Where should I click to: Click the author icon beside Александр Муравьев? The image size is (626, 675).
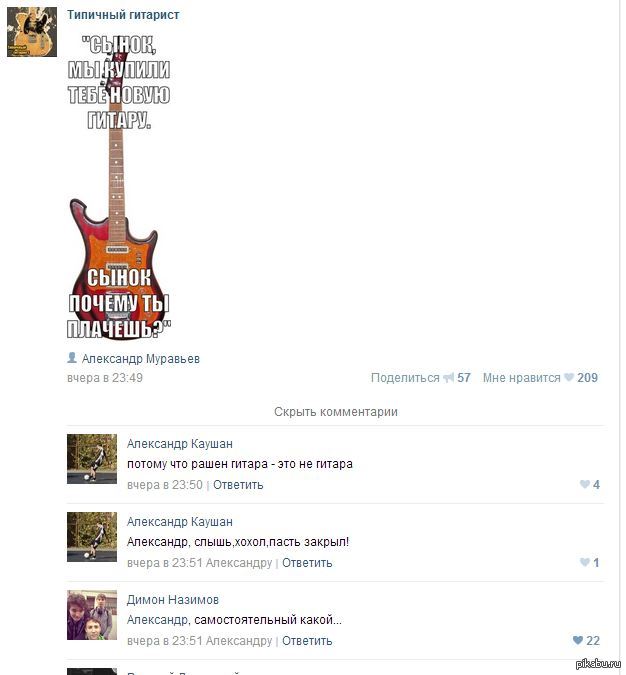(x=72, y=357)
